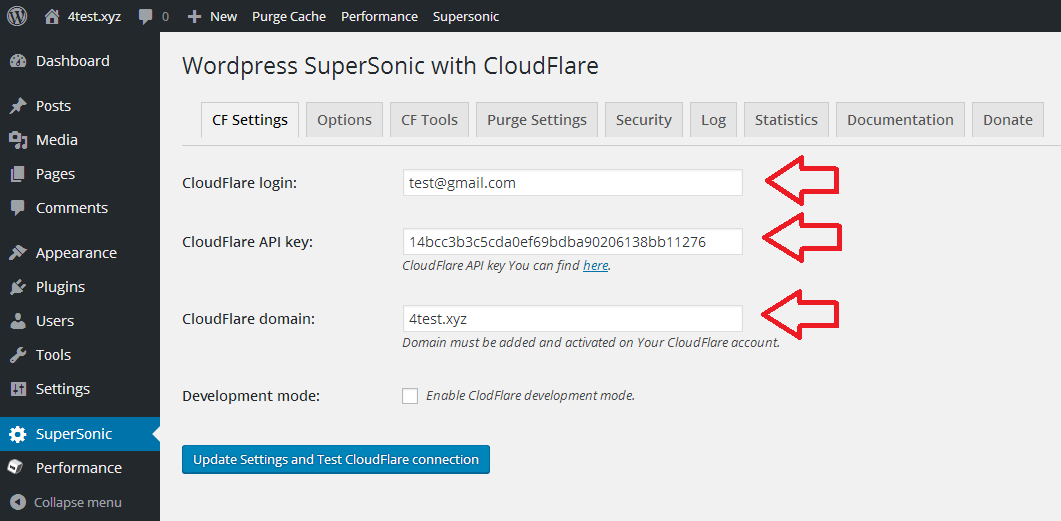Click the Comments bubble icon in sidebar
This screenshot has height=521, width=1061.
[x=18, y=208]
